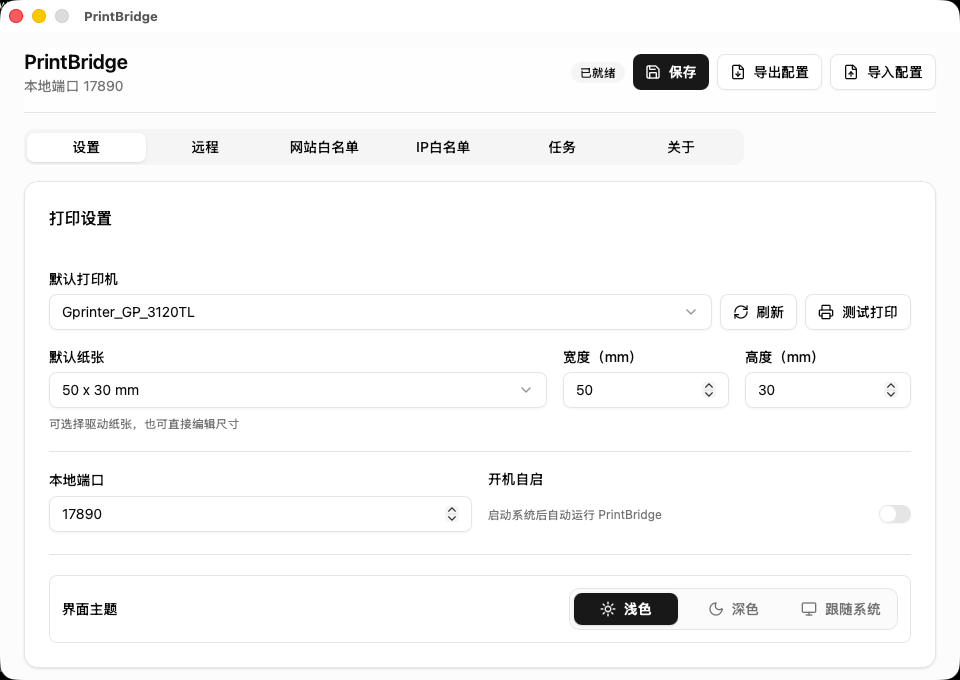
Task: Click the 界面主题 label
Action: click(x=89, y=610)
